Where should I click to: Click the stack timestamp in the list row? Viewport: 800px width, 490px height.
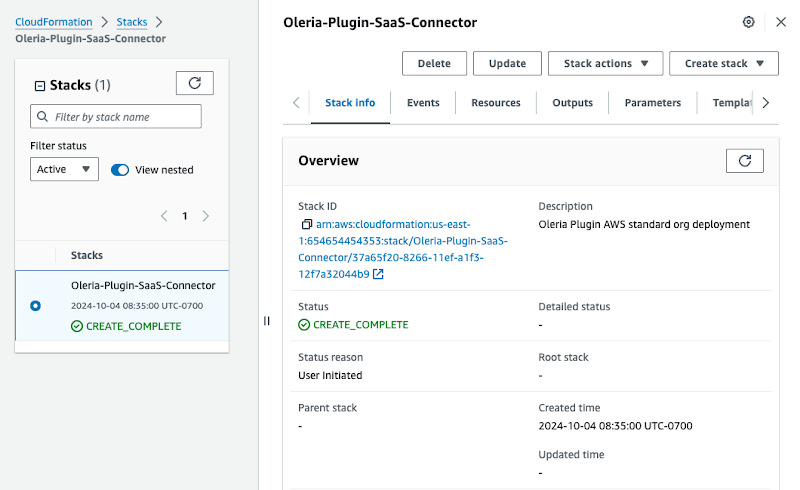[137, 306]
